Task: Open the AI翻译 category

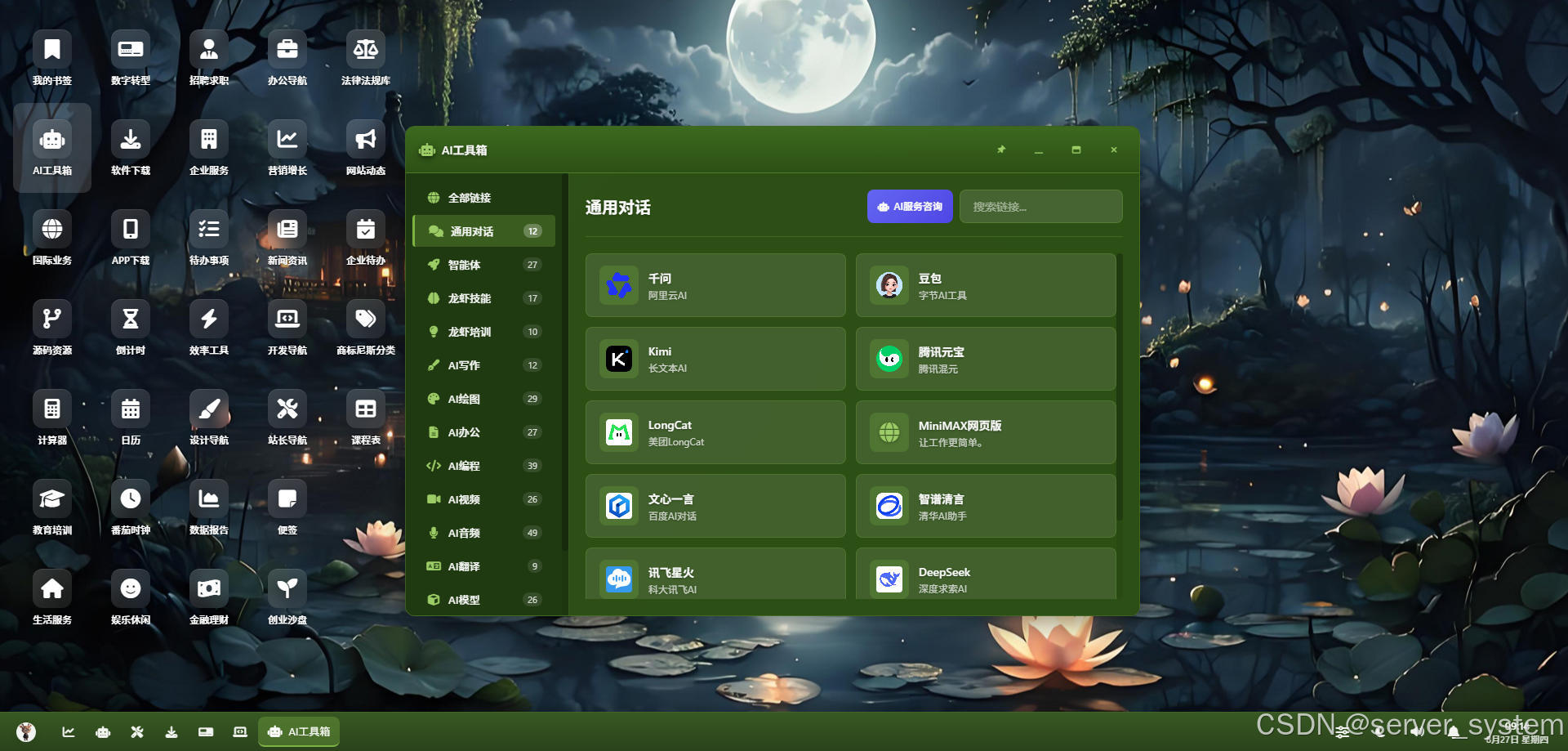Action: pos(483,566)
